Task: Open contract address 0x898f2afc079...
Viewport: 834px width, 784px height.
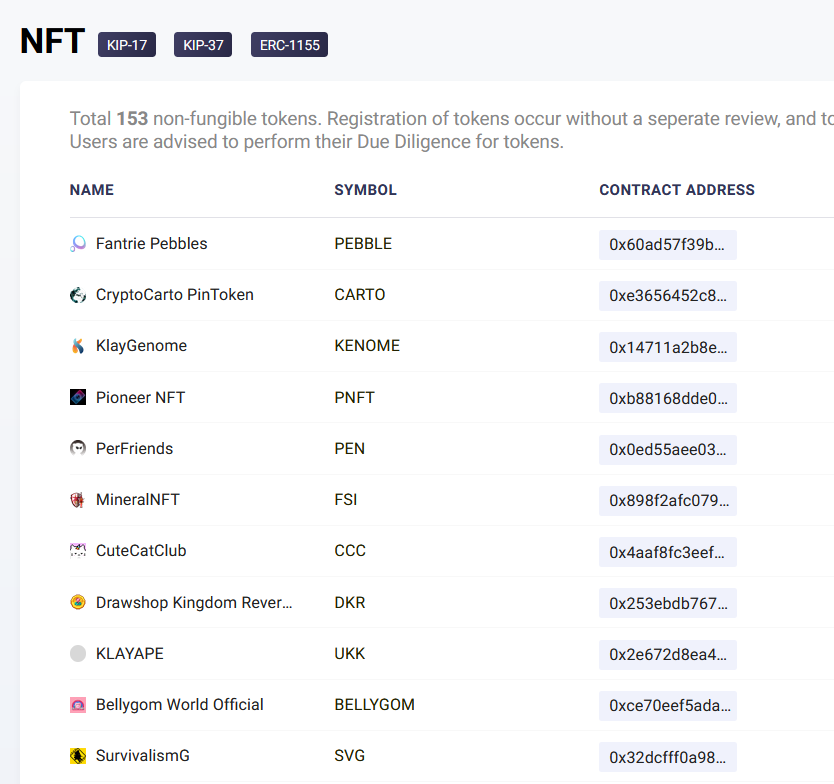Action: (x=668, y=501)
